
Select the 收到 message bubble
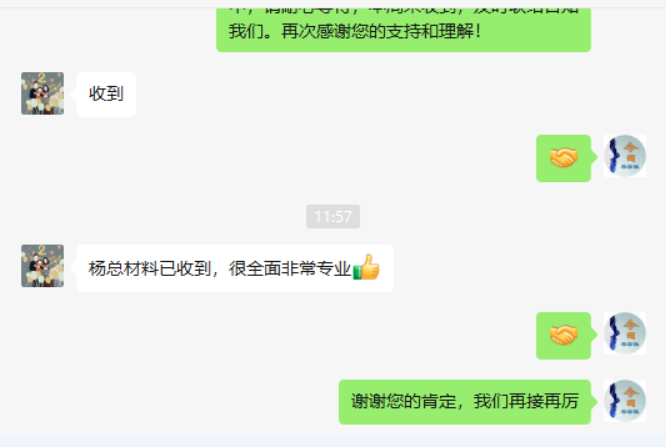106,94
